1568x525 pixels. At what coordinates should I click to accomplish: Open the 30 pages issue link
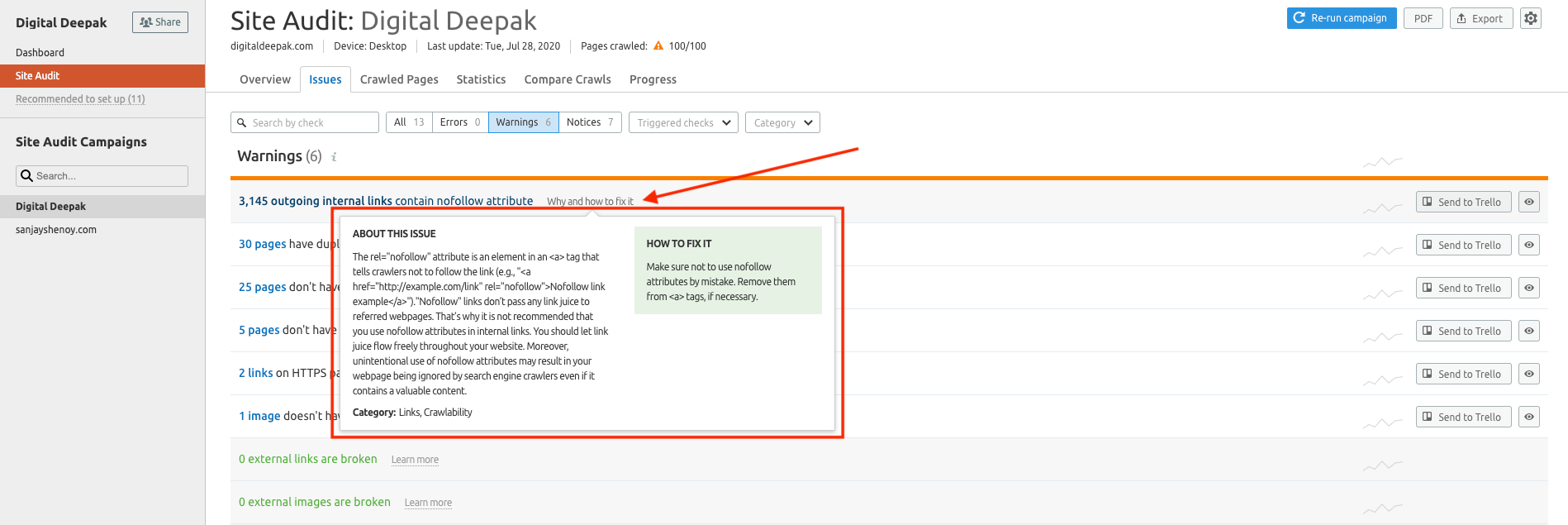[x=263, y=244]
